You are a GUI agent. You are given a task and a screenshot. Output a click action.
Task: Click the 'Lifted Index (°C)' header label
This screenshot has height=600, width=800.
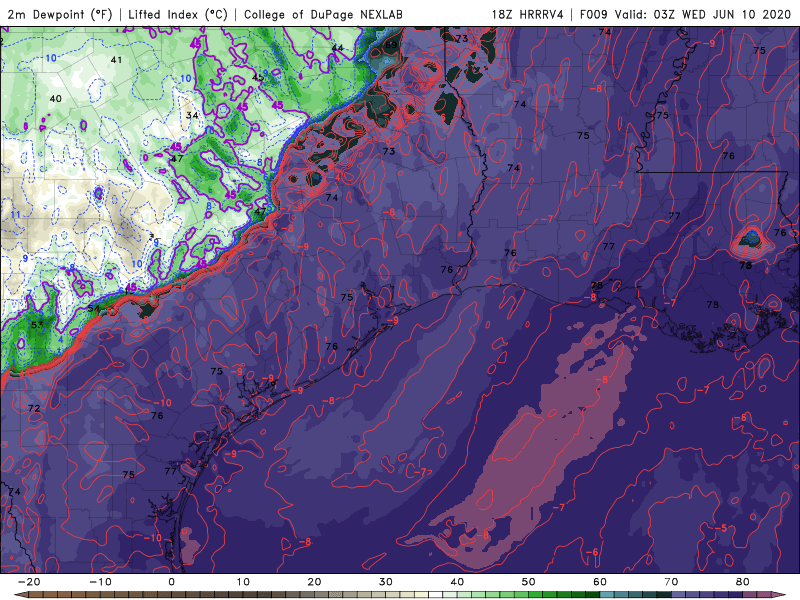pyautogui.click(x=178, y=14)
